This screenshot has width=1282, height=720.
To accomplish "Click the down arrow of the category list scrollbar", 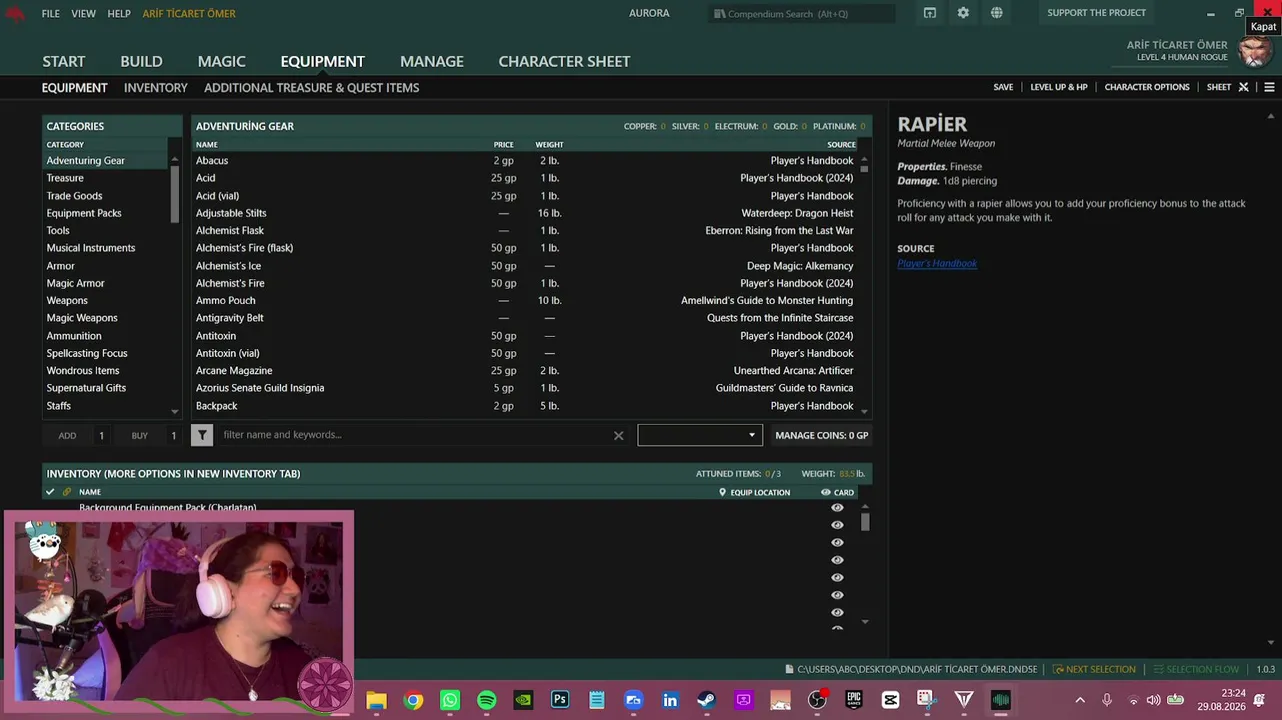I will [x=175, y=411].
